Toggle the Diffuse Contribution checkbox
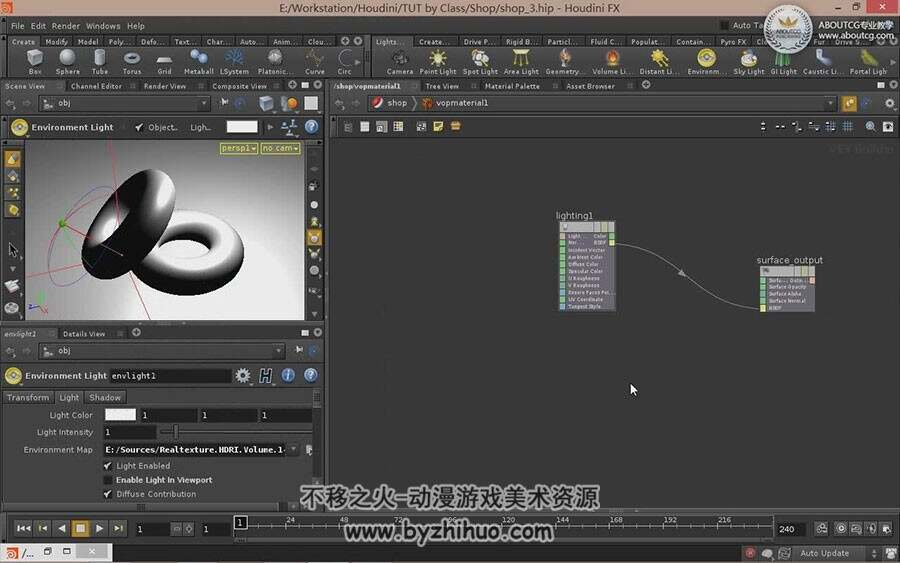The height and width of the screenshot is (563, 900). click(107, 494)
